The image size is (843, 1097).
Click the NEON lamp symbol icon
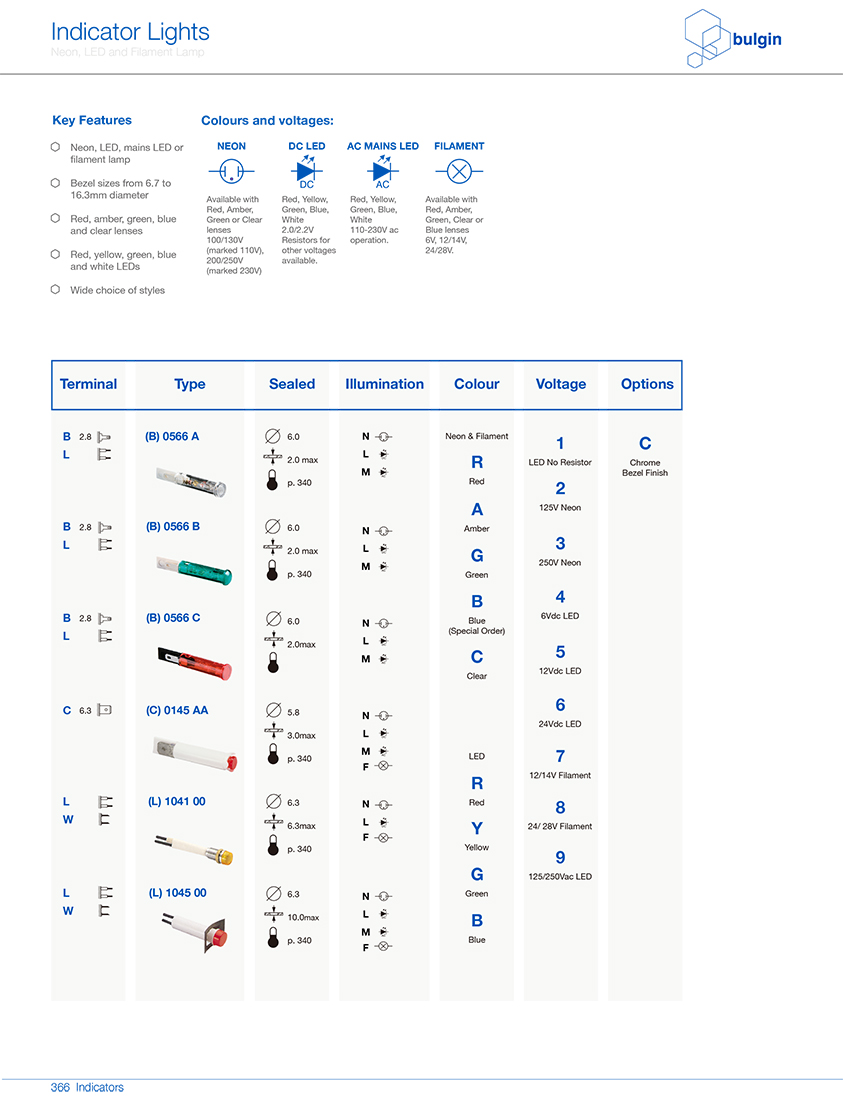pos(231,172)
